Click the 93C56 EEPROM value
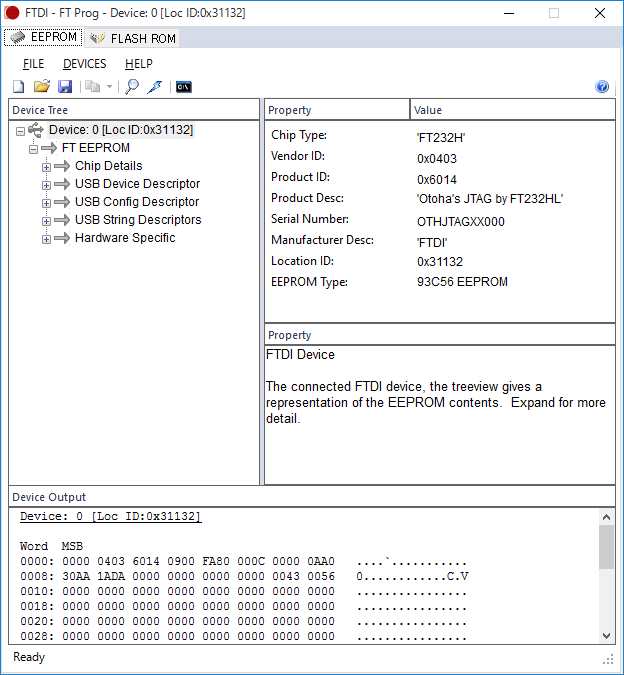The image size is (624, 675). [x=462, y=282]
